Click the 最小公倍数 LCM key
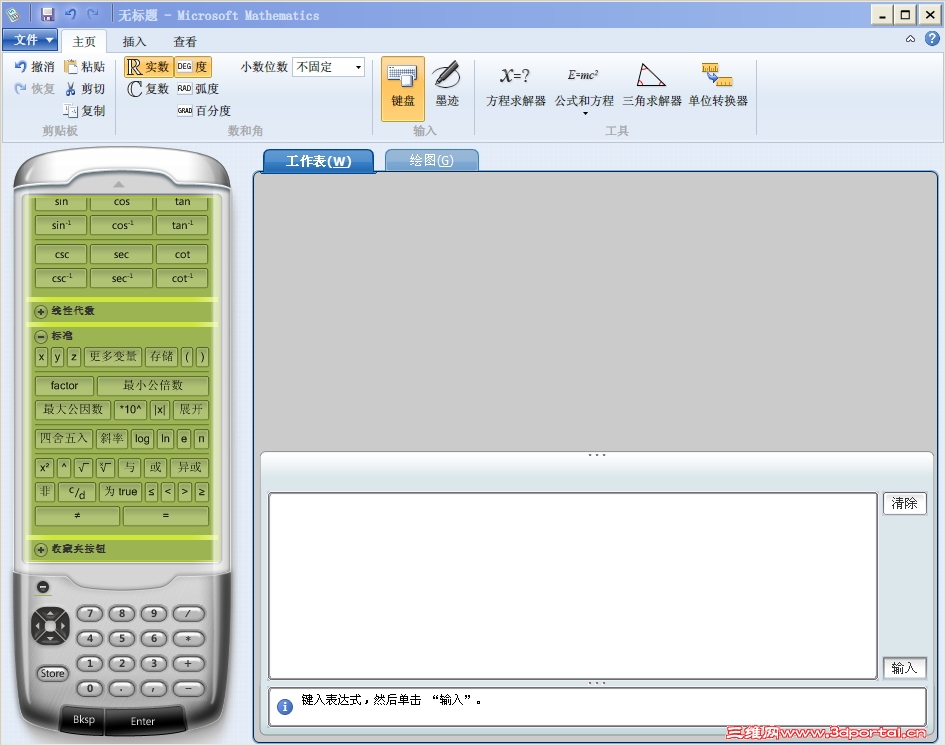946x746 pixels. click(153, 386)
